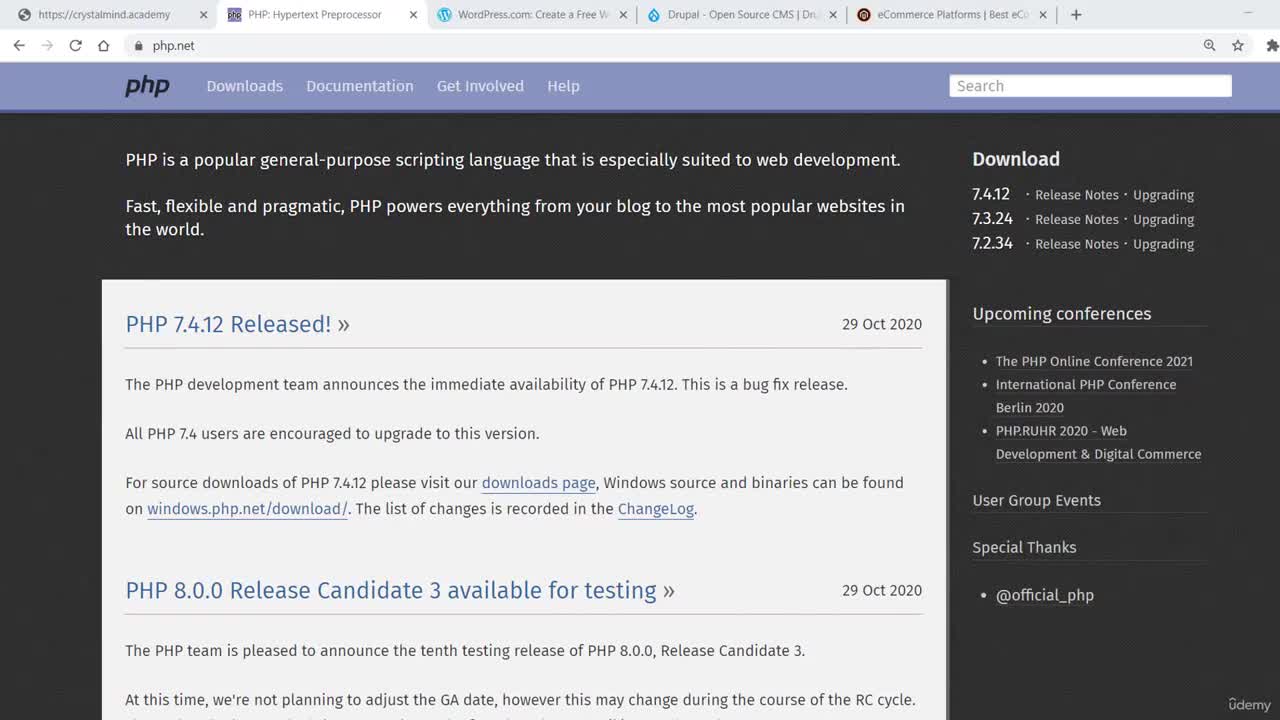Screen dimensions: 1280x720
Task: Open the Upcoming conferences heading link
Action: (x=1062, y=314)
